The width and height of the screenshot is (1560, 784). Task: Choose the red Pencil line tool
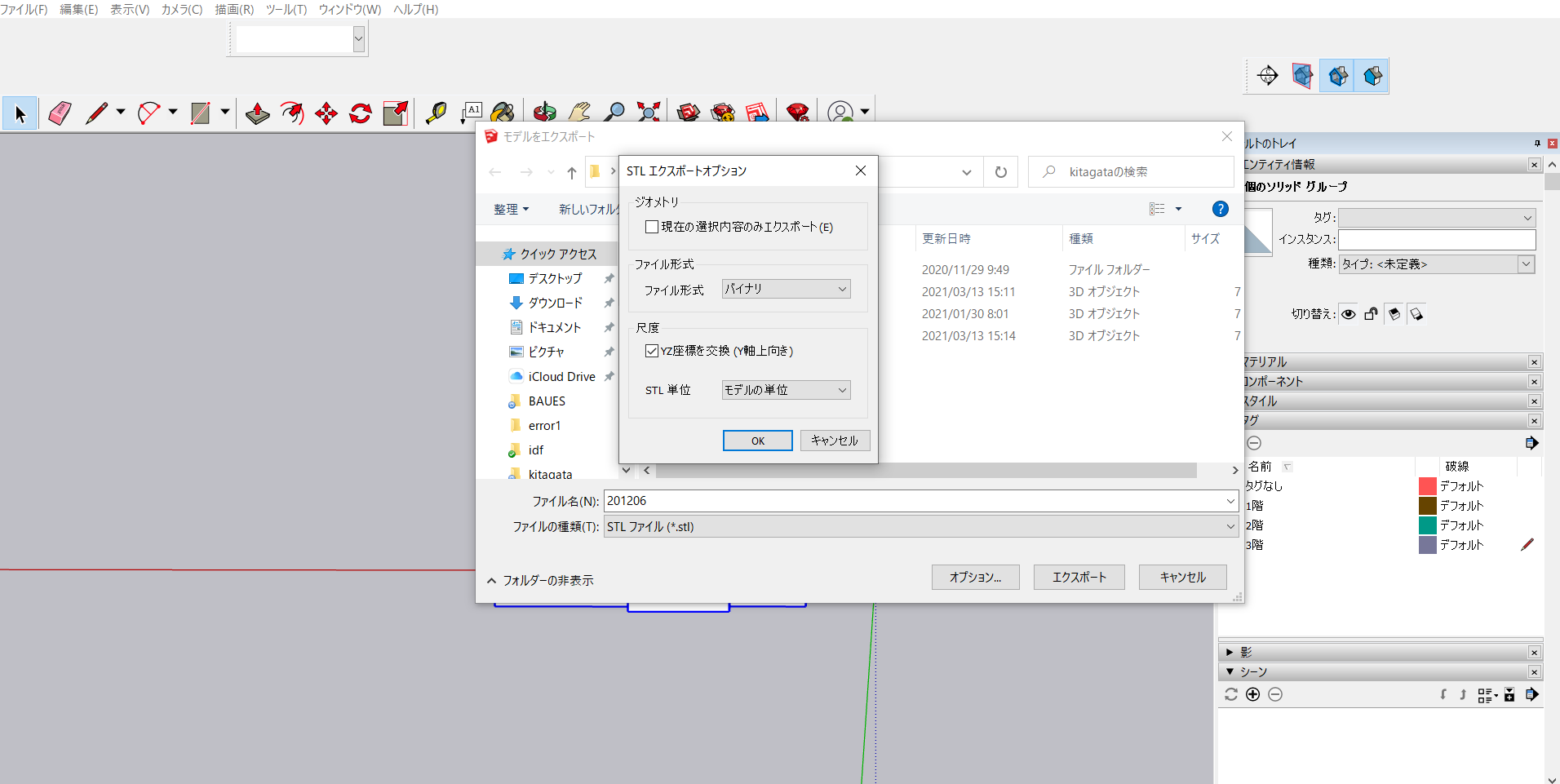[96, 113]
